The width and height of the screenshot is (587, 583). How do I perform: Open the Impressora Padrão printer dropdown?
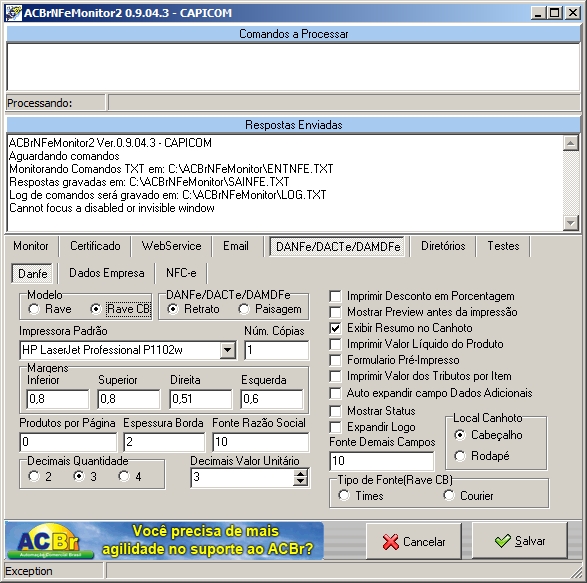coord(227,350)
